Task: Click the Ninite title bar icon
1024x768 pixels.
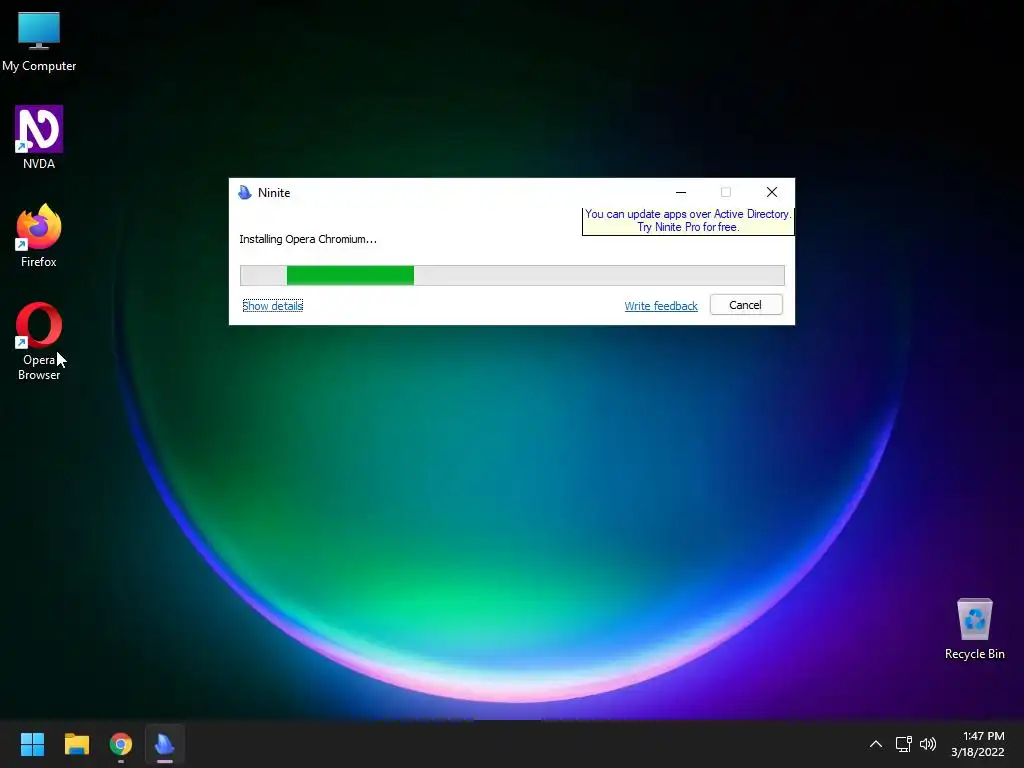Action: click(x=245, y=192)
